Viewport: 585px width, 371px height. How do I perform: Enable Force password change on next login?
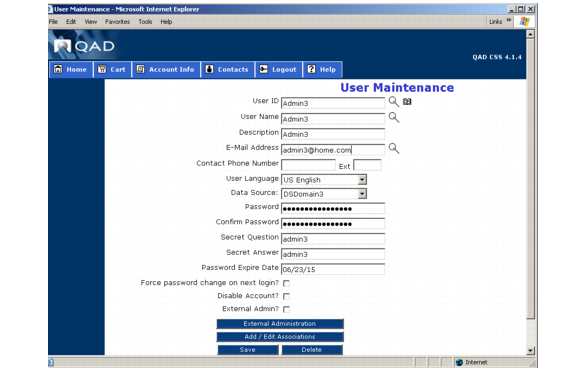286,284
